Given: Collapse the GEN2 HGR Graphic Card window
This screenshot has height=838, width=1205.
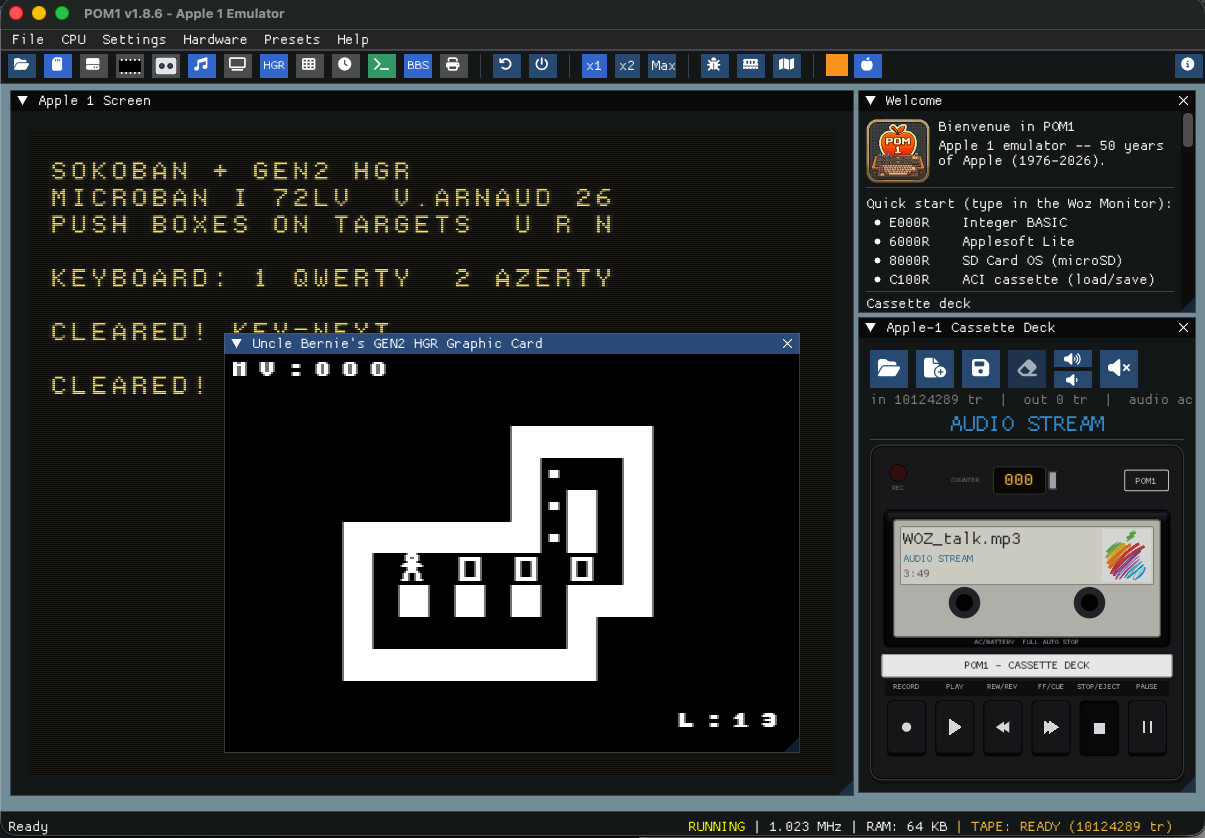Looking at the screenshot, I should pos(237,343).
